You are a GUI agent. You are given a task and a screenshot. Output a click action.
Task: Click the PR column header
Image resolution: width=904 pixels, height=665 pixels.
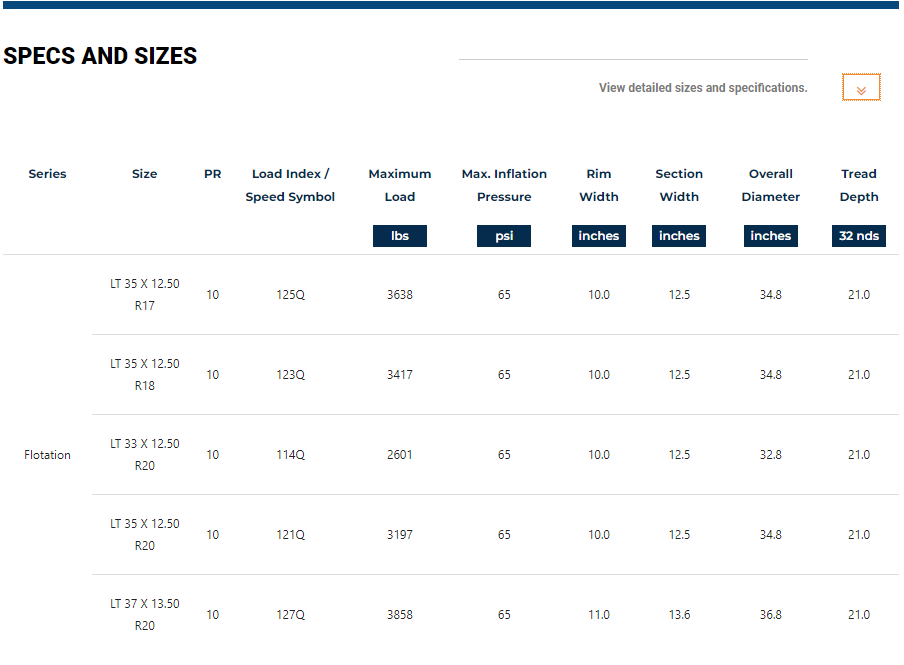pos(212,174)
